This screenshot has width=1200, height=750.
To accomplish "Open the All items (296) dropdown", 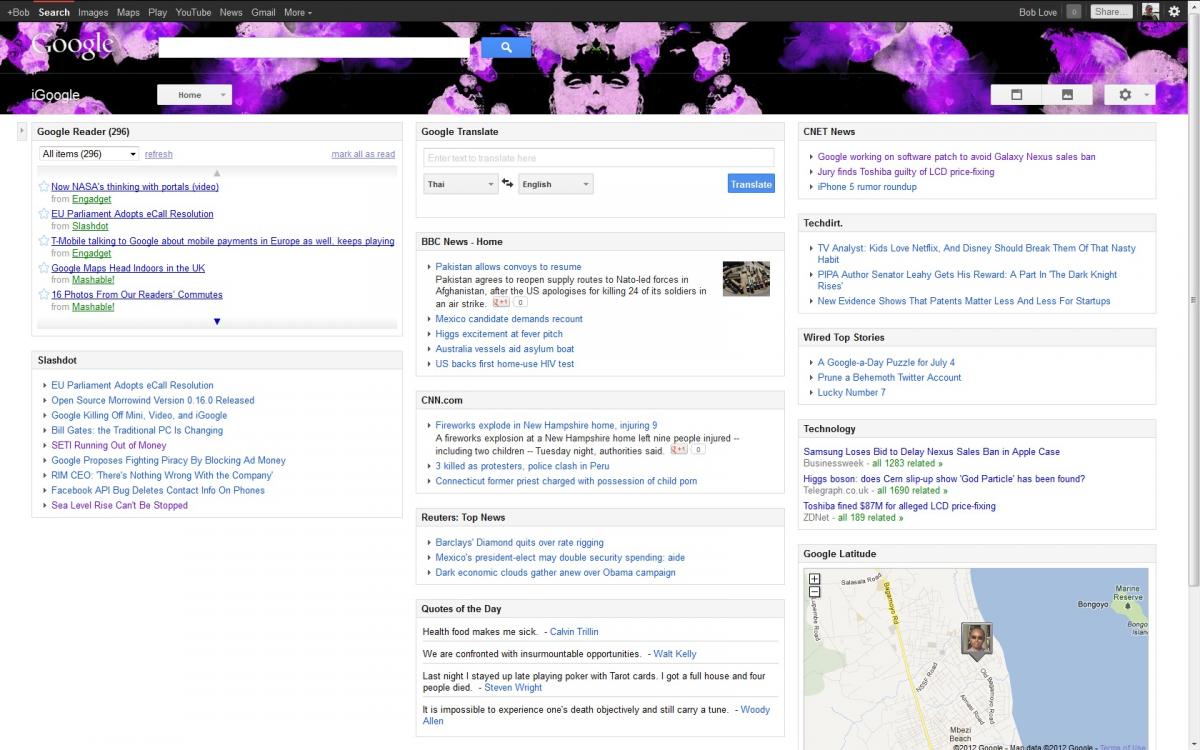I will 89,154.
